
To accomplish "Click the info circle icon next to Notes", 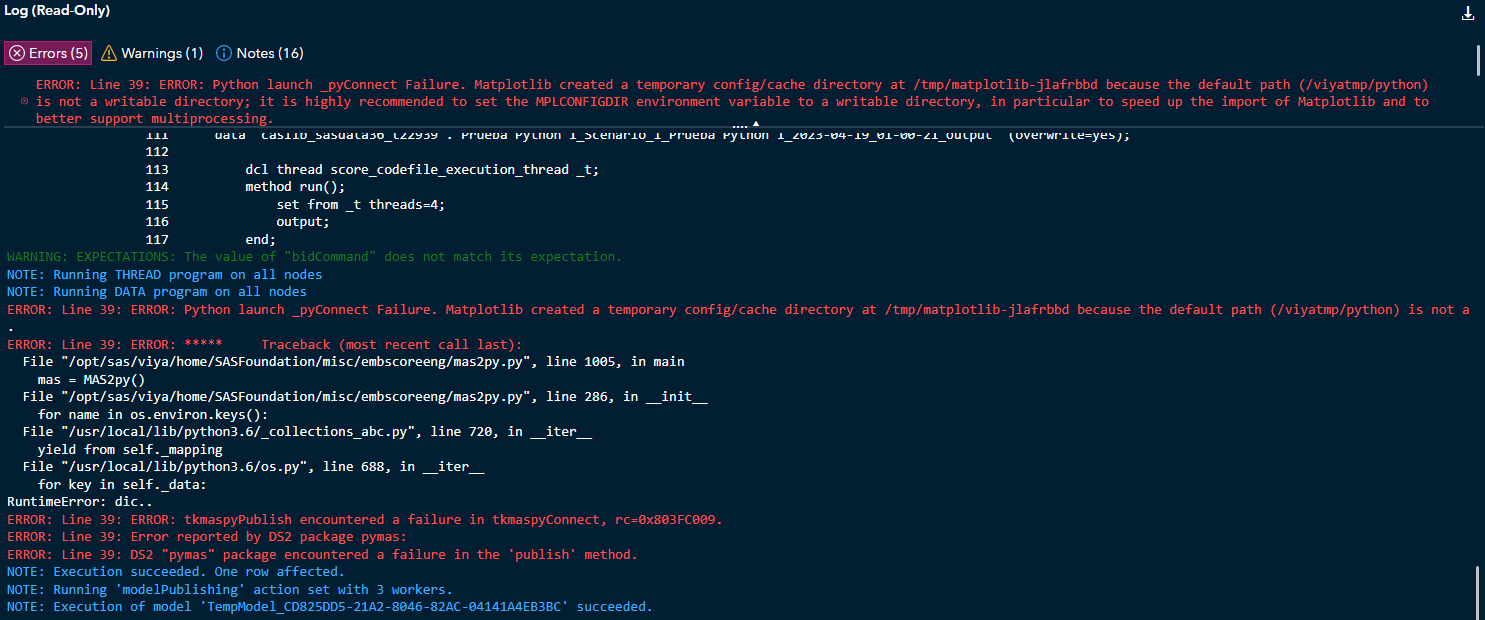I will tap(226, 53).
